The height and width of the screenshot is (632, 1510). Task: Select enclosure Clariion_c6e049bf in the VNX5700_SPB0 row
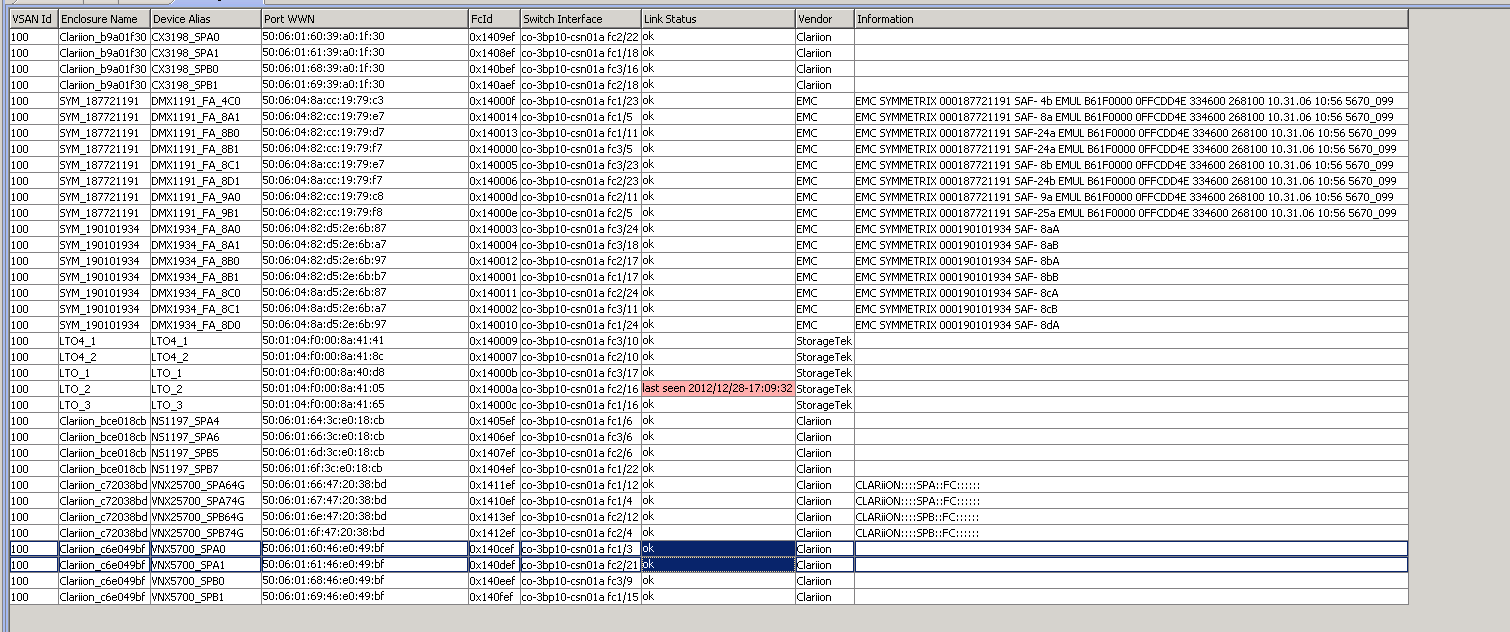point(103,581)
